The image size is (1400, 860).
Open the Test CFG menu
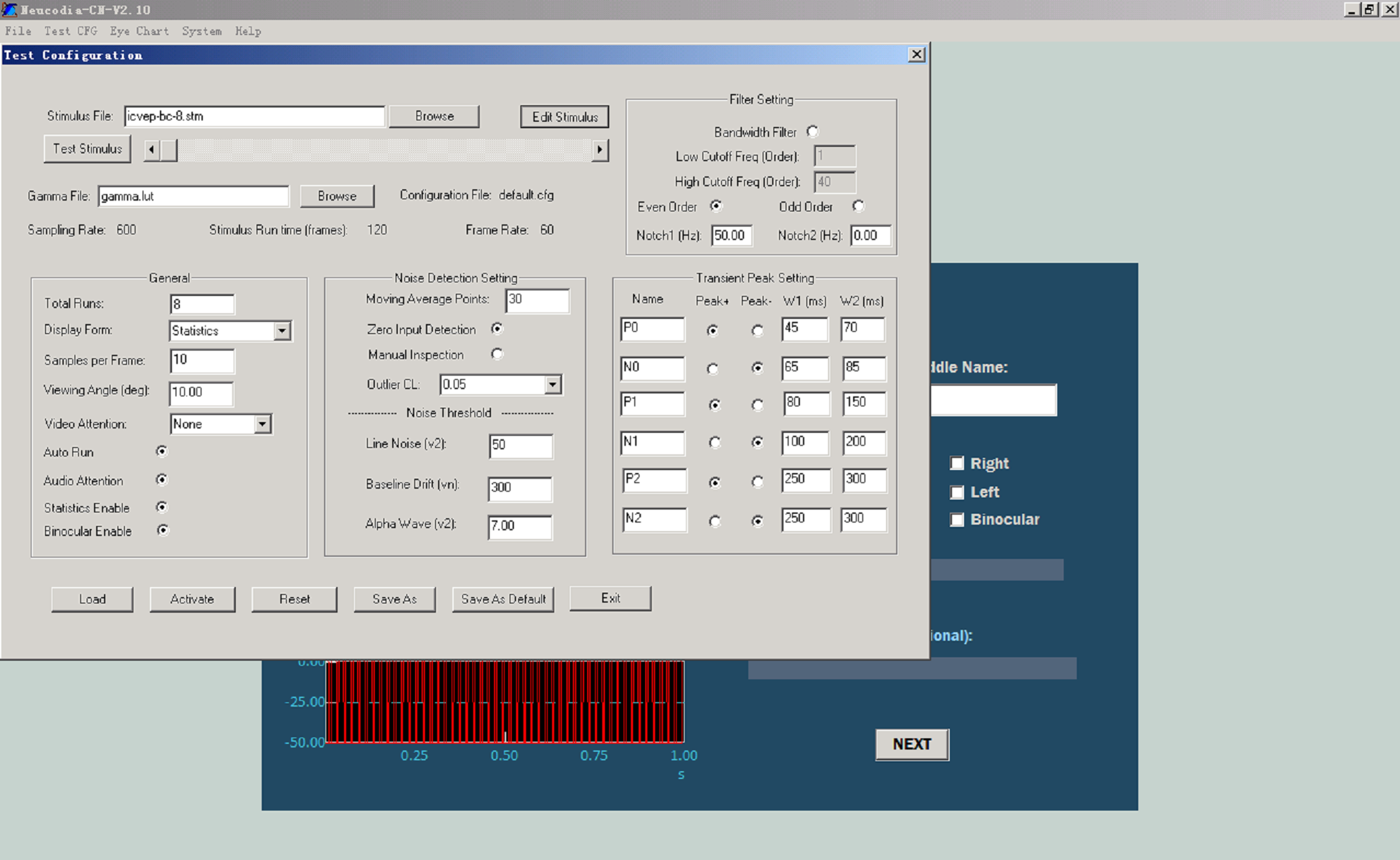(x=70, y=31)
